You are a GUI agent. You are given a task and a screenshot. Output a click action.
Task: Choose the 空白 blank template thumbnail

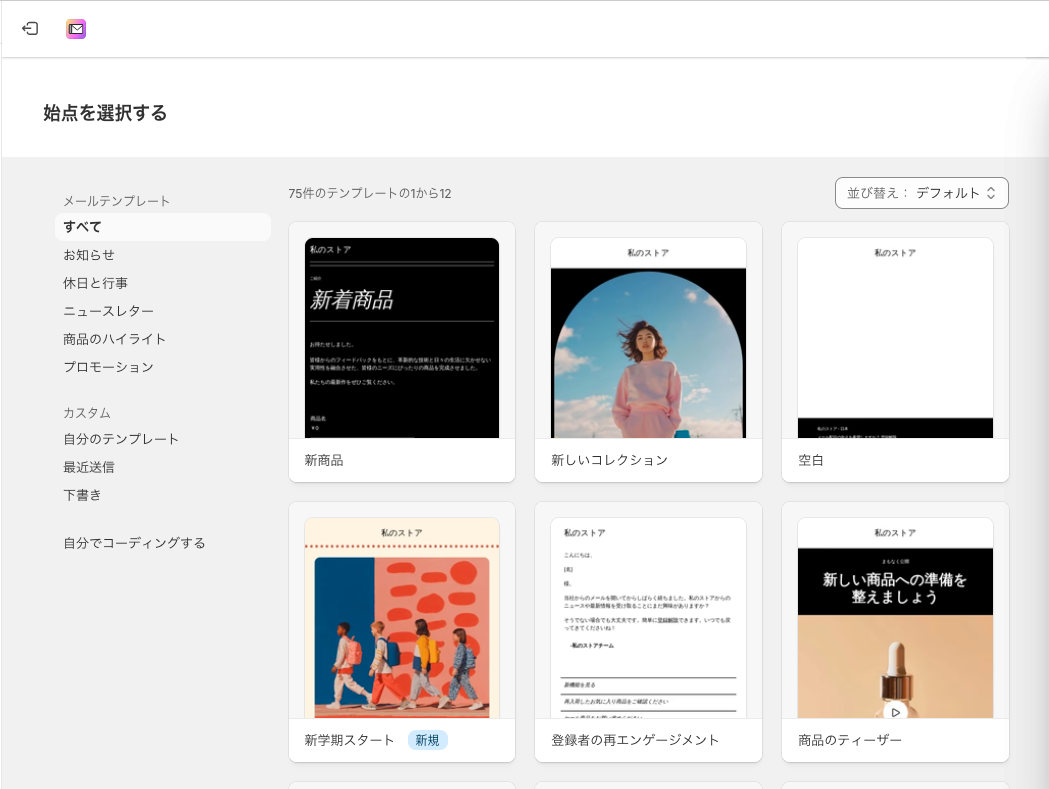[895, 338]
